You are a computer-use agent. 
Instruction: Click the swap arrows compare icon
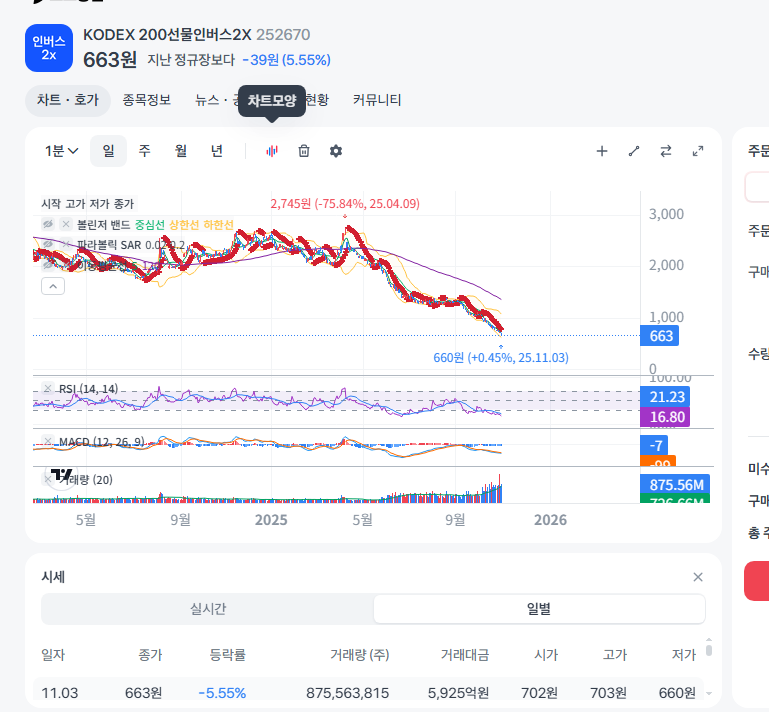(x=666, y=151)
